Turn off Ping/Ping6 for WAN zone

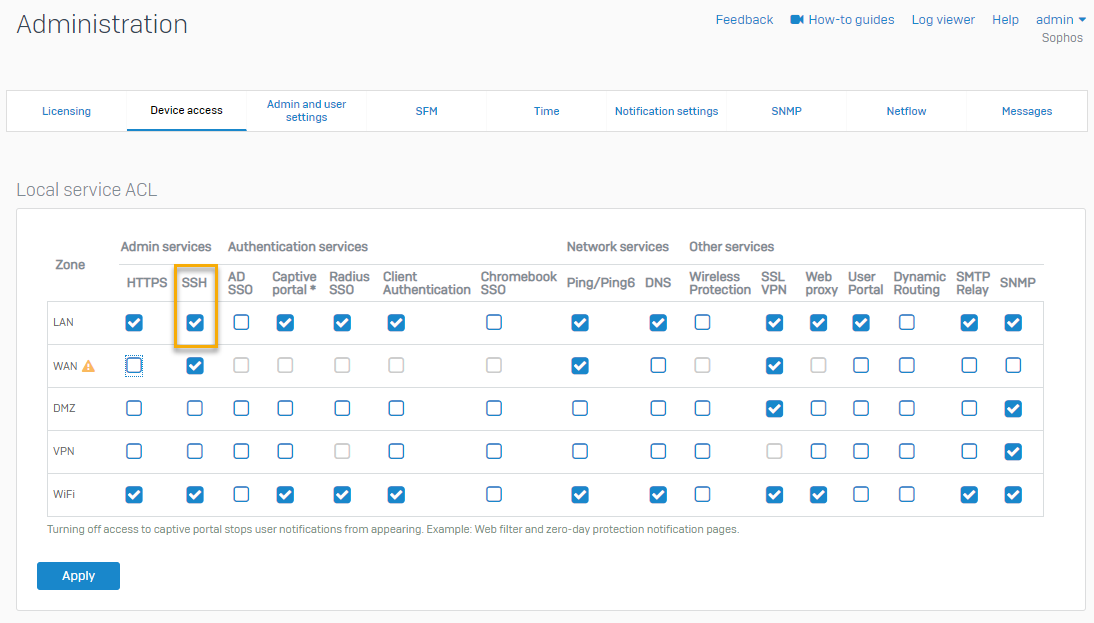pos(580,366)
